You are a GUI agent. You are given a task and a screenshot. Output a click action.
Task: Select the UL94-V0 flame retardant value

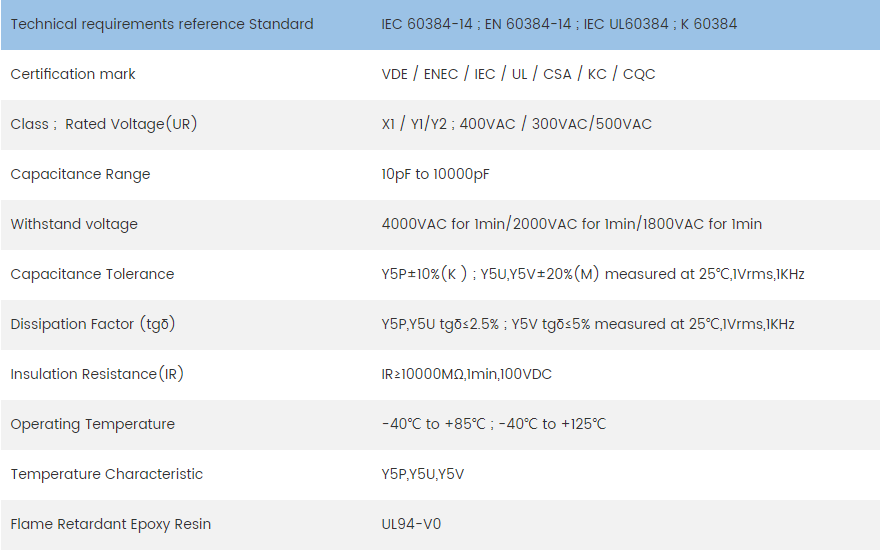pos(411,524)
